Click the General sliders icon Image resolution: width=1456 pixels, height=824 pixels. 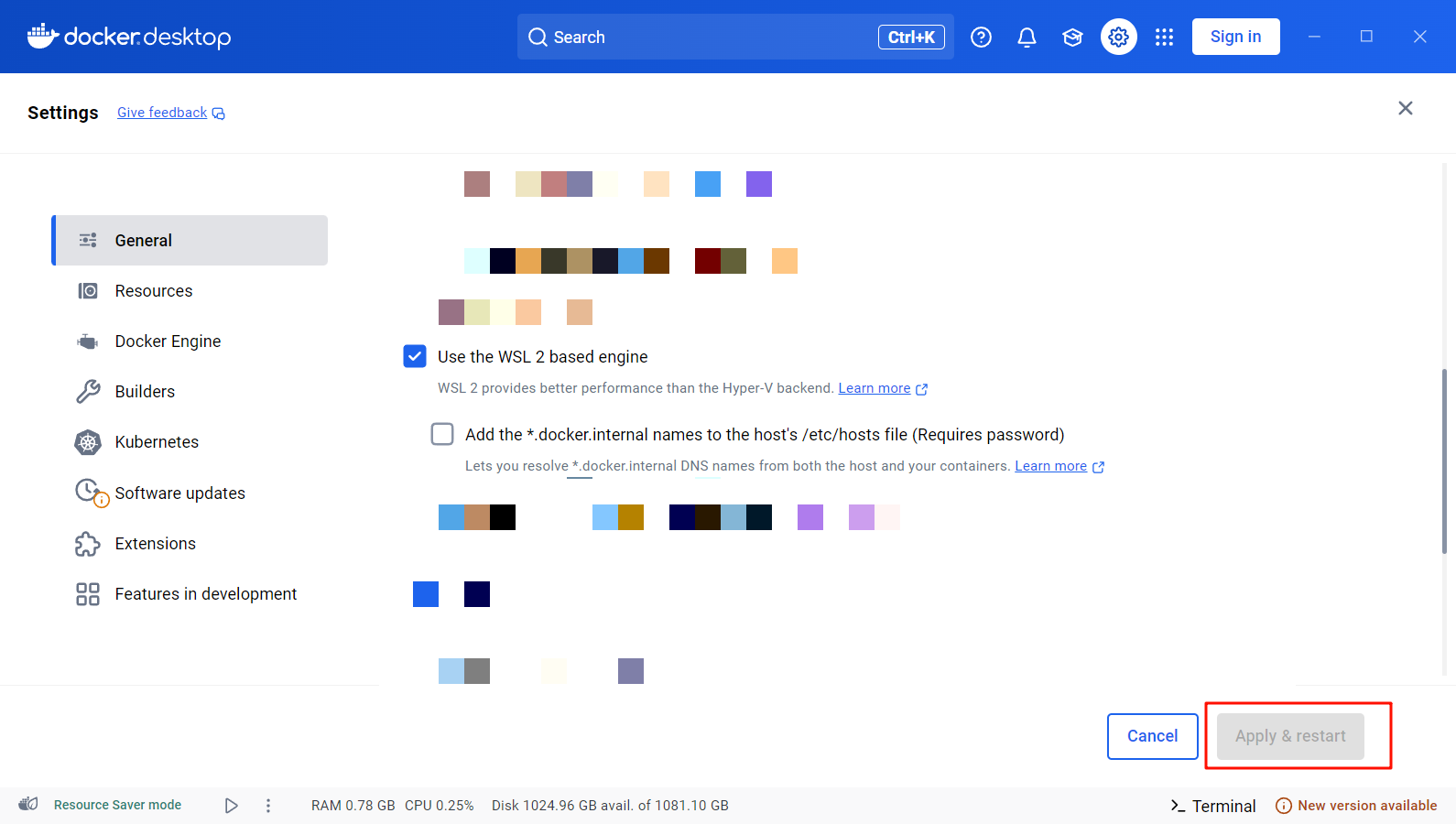[88, 240]
